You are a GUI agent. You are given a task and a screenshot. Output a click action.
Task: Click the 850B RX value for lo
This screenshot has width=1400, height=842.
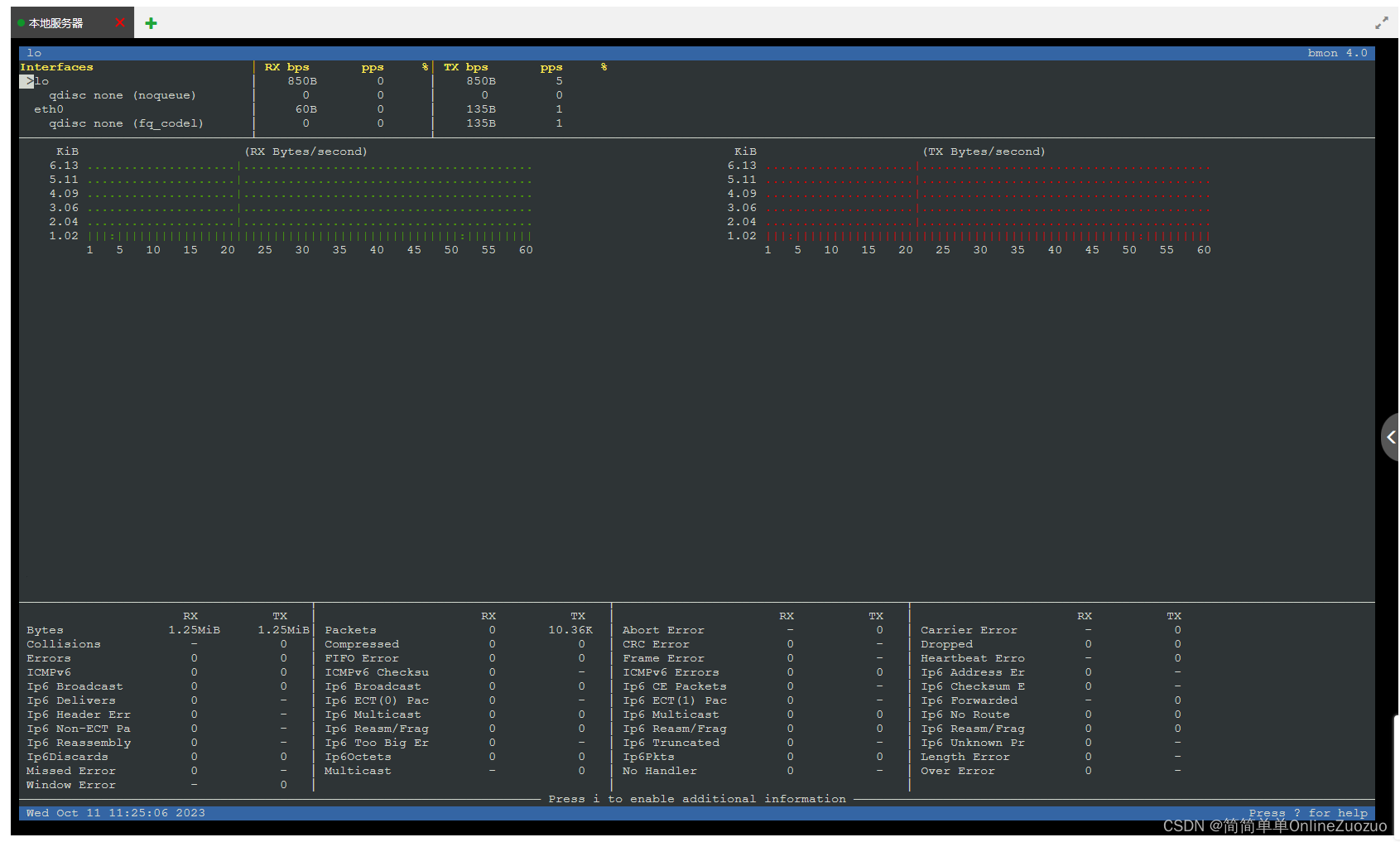(302, 81)
